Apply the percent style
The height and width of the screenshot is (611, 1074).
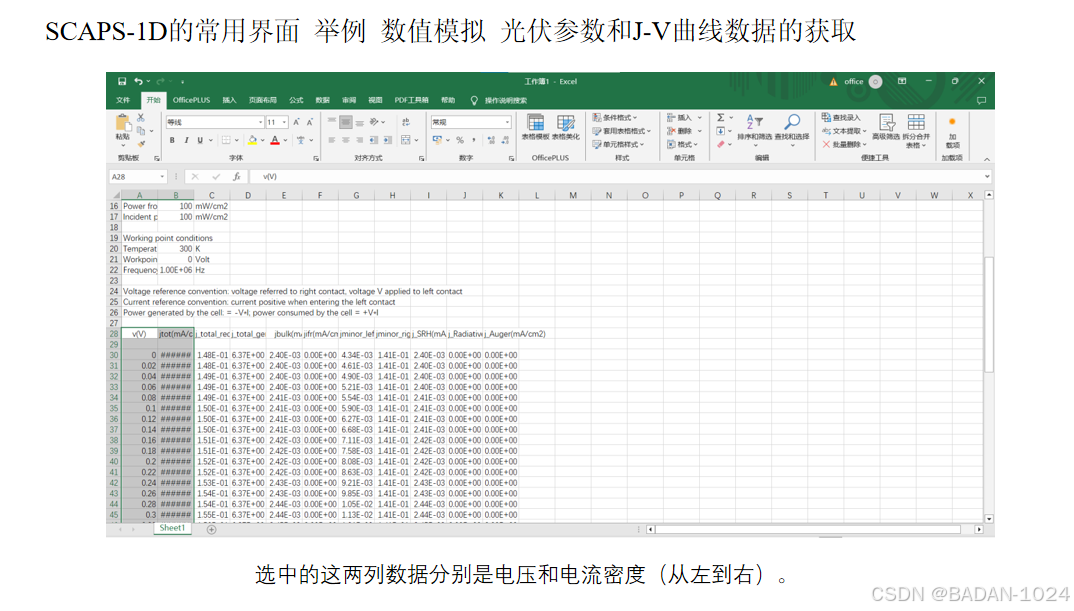pyautogui.click(x=460, y=140)
